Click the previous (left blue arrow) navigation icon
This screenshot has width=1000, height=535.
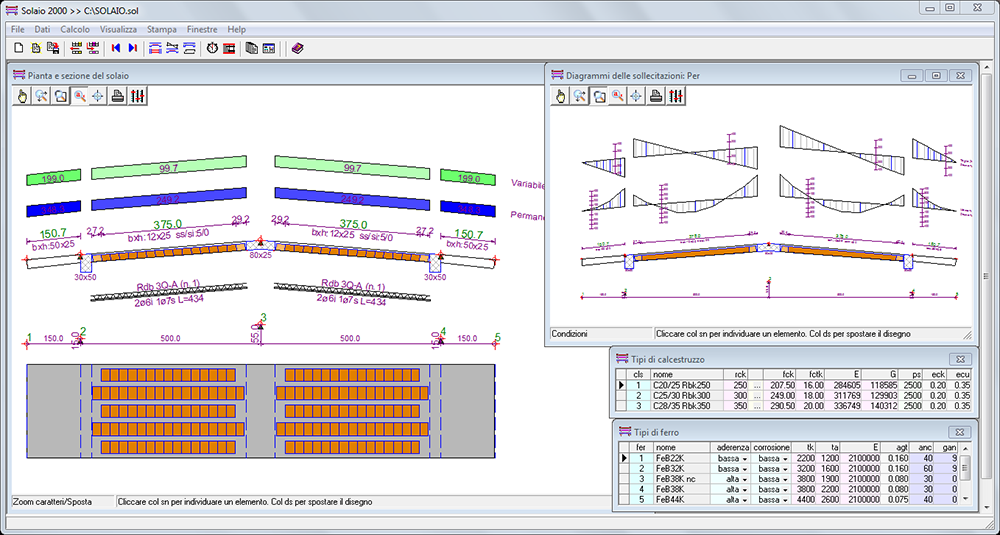coord(115,48)
